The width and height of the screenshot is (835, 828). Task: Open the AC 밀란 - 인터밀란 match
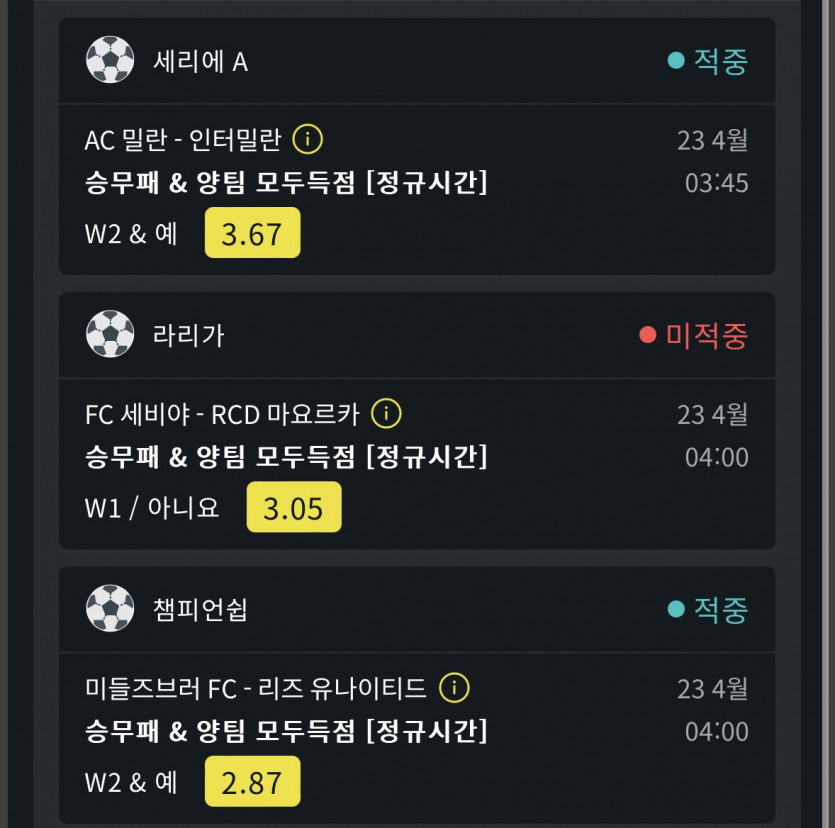tap(183, 140)
